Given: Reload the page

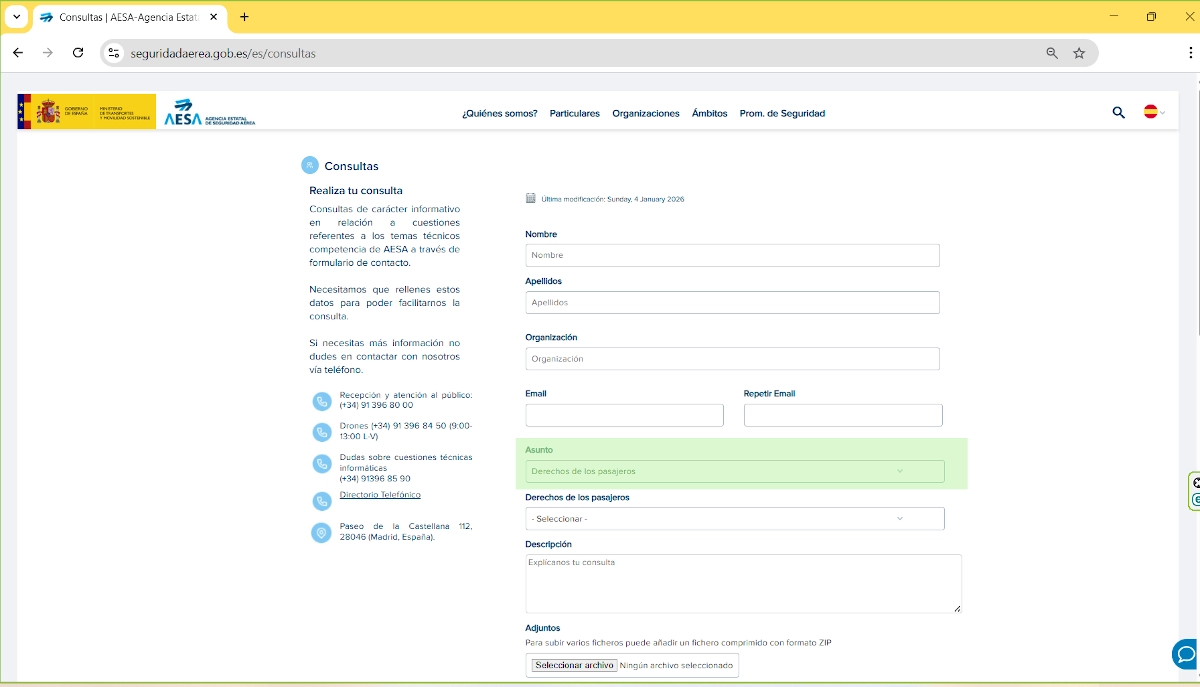Looking at the screenshot, I should point(78,53).
